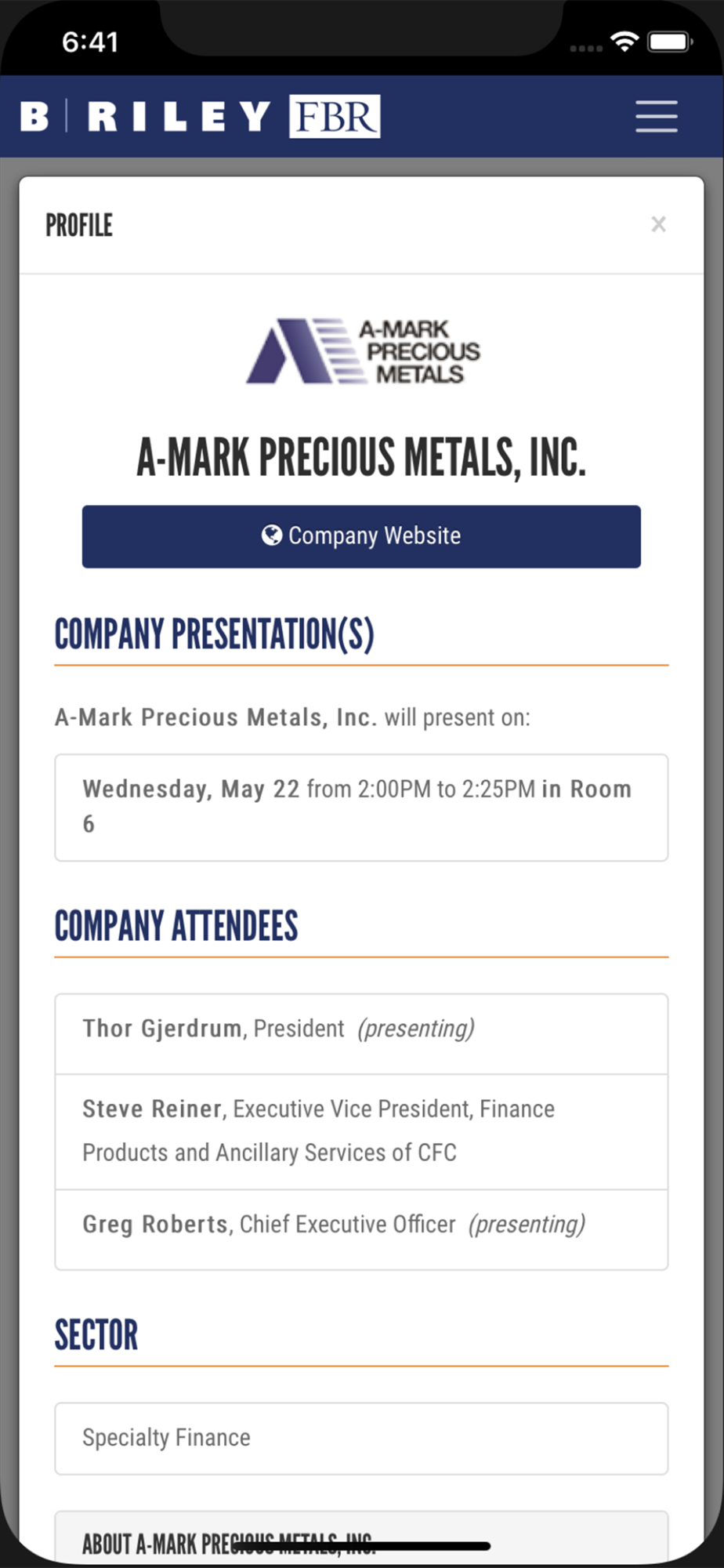Viewport: 724px width, 1568px height.
Task: Tap the battery status icon
Action: click(x=669, y=42)
